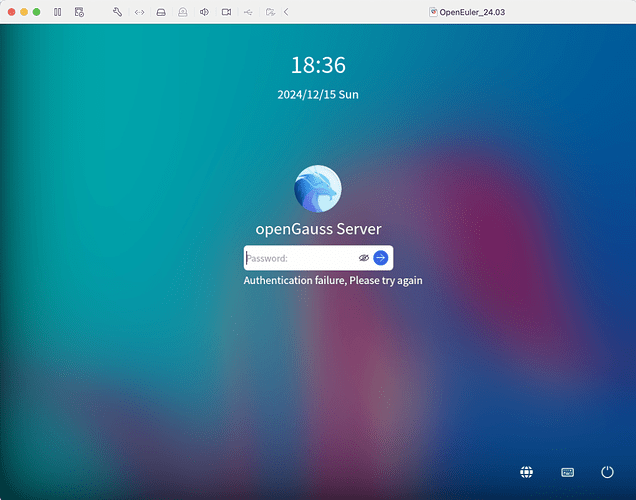The image size is (636, 500).
Task: Collapse toolbar with the left chevron
Action: 286,12
